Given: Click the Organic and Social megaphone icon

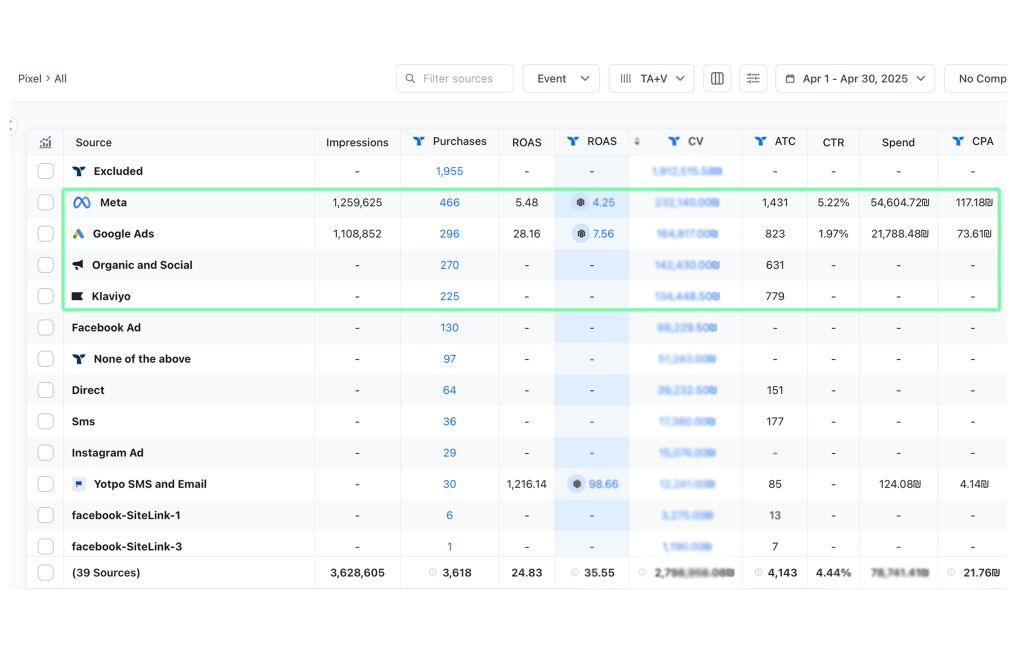Looking at the screenshot, I should coord(78,265).
